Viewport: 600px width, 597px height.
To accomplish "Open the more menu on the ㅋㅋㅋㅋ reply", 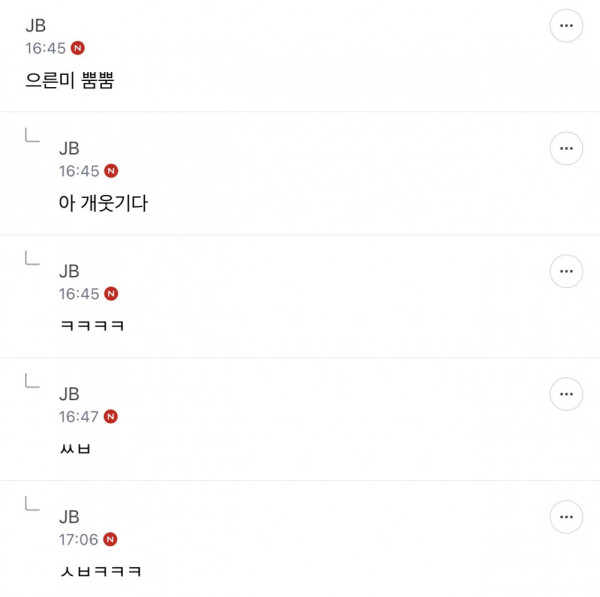I will click(x=566, y=271).
